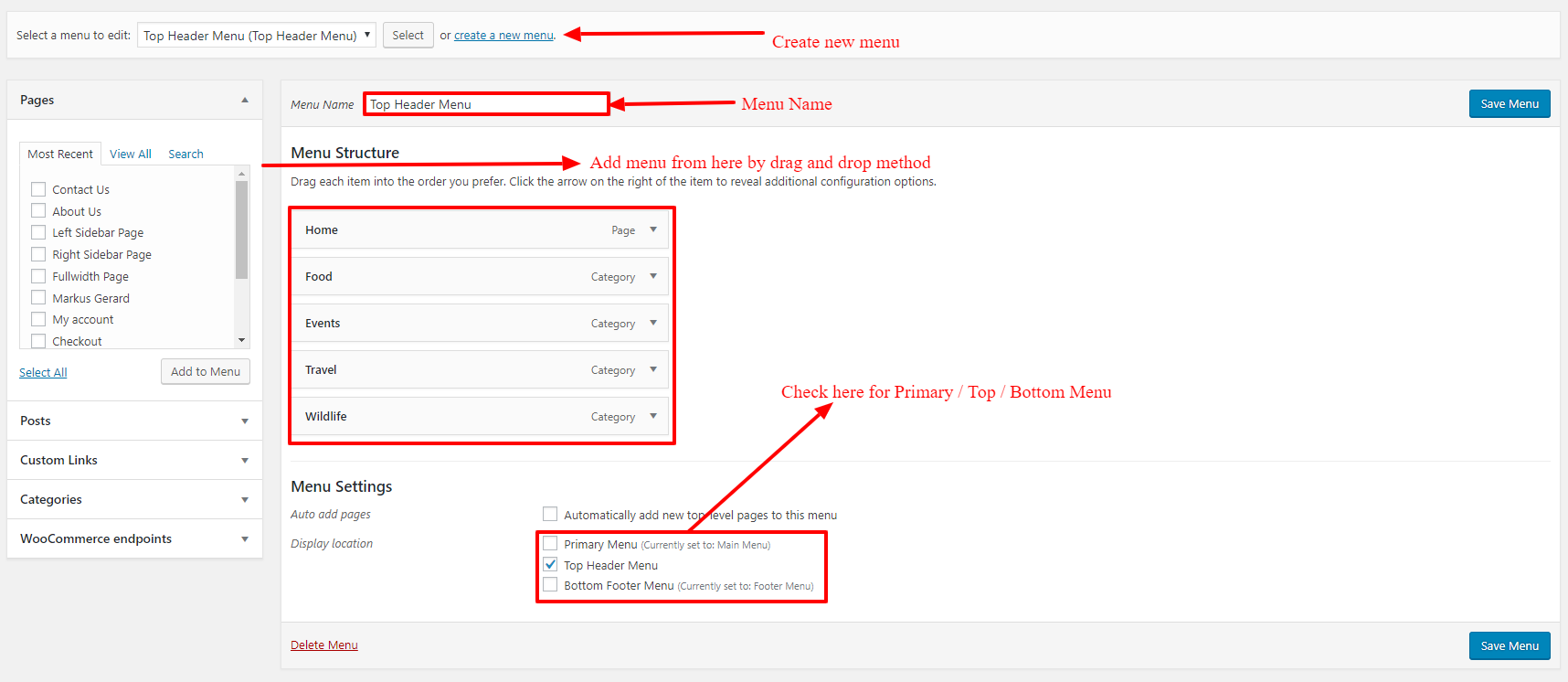1568x682 pixels.
Task: Expand the Food menu item arrow
Action: [x=653, y=276]
